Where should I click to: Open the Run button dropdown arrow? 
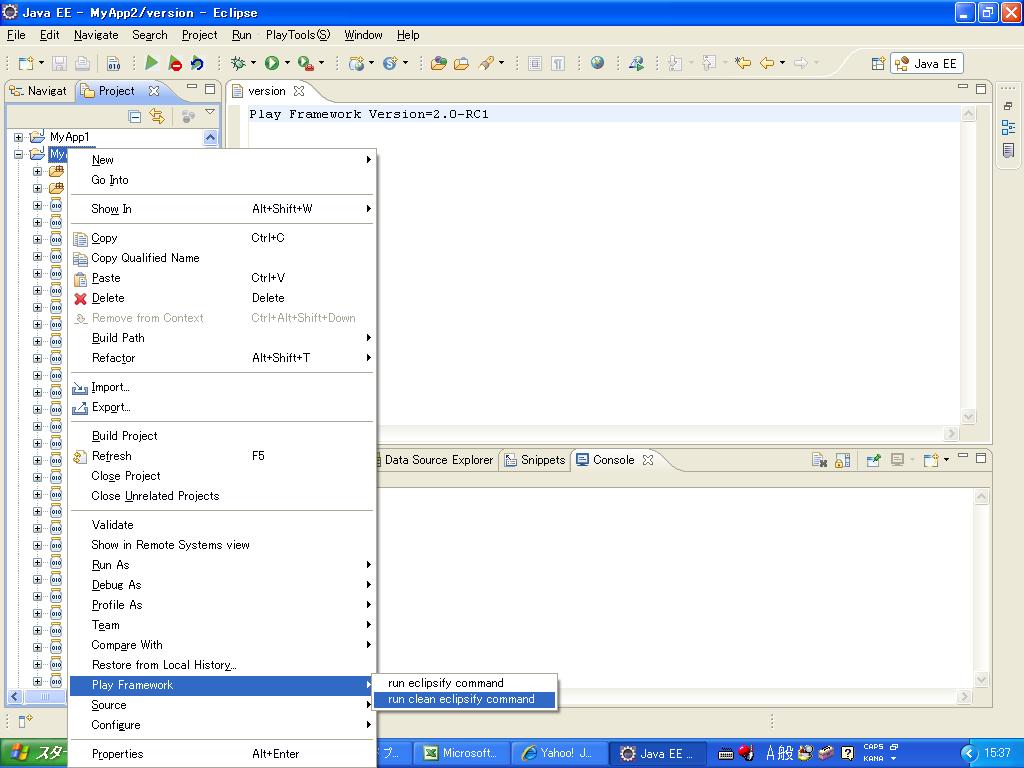(x=287, y=63)
